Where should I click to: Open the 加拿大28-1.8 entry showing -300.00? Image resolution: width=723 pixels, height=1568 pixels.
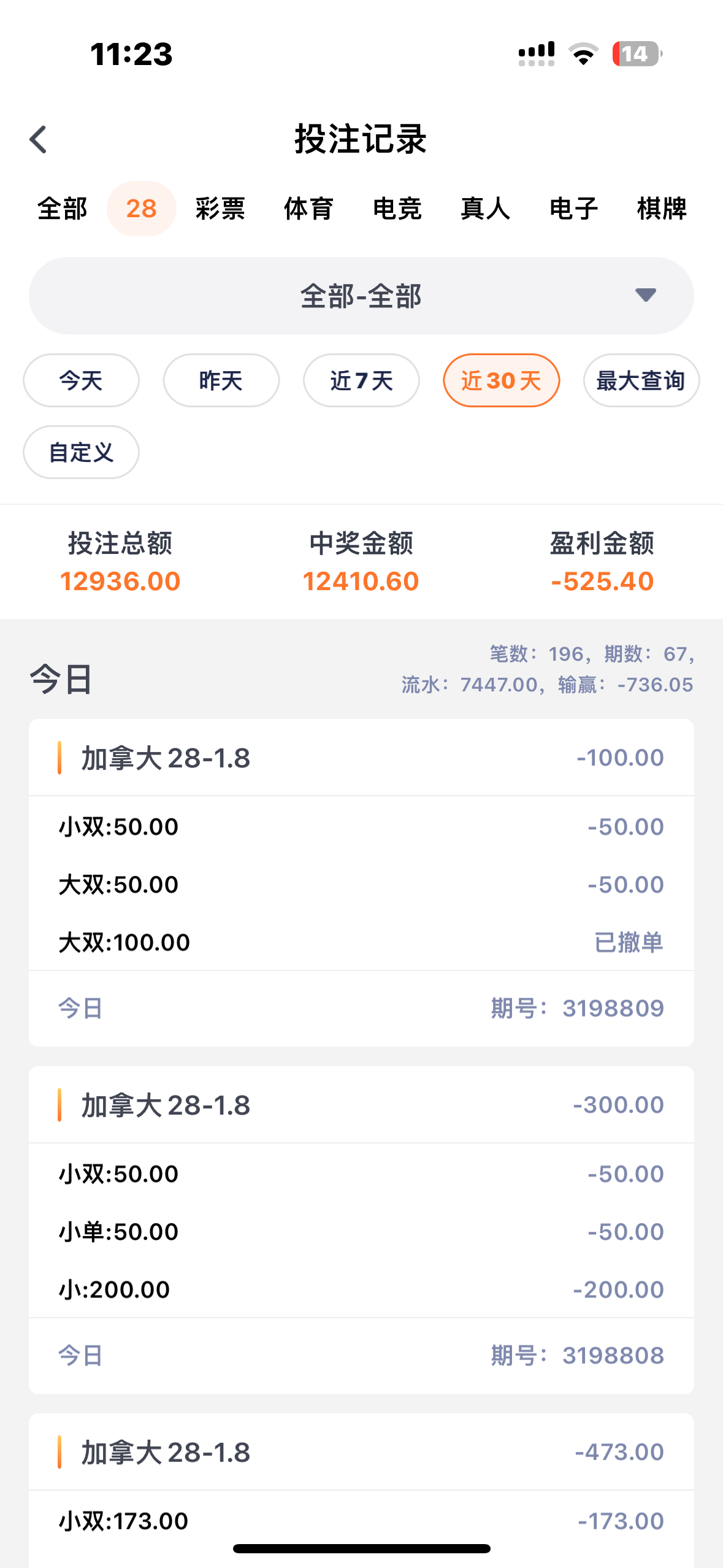[x=361, y=1105]
